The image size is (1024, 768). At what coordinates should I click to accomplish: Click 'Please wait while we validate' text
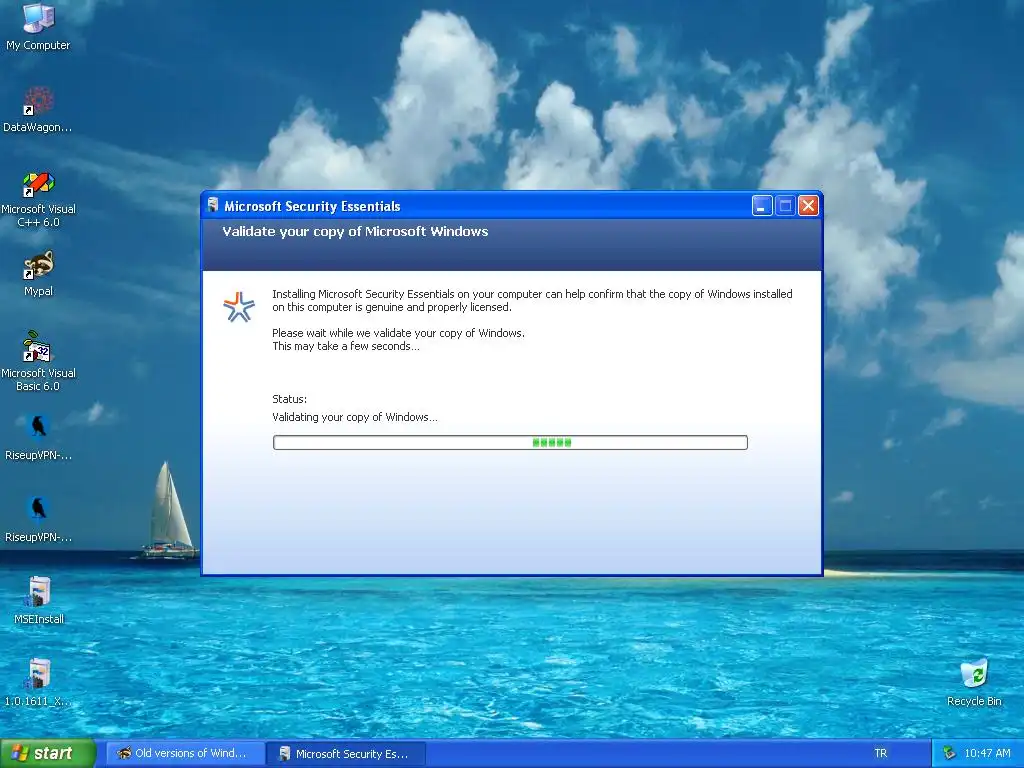pyautogui.click(x=398, y=333)
